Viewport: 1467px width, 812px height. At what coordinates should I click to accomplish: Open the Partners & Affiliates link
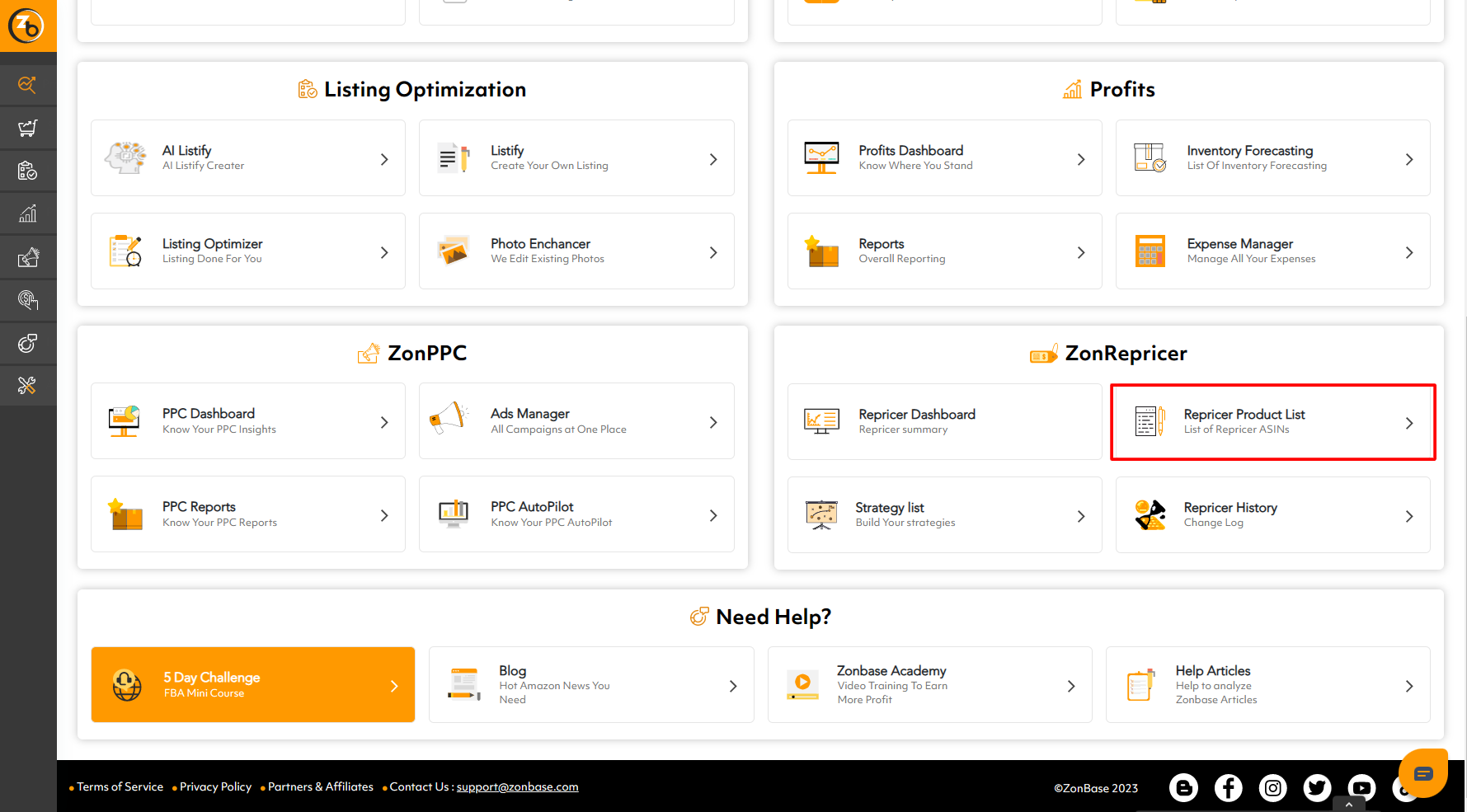(321, 787)
